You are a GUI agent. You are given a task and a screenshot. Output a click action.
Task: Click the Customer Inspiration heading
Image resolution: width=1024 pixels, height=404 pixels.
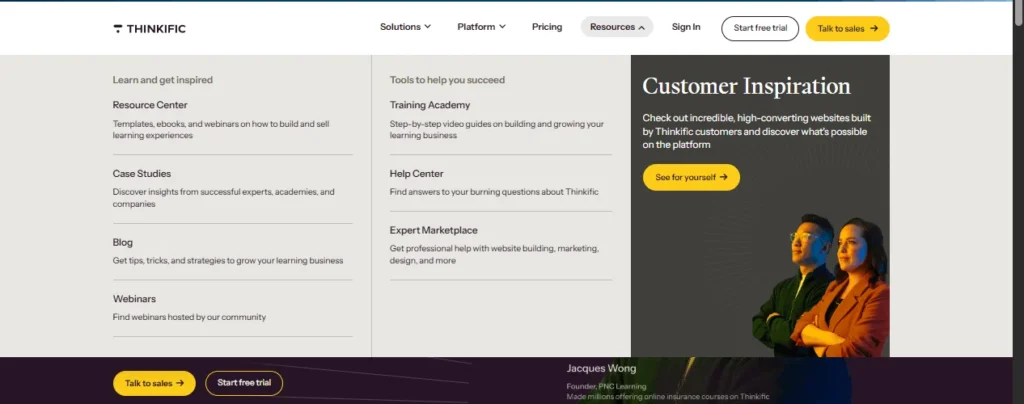tap(746, 86)
